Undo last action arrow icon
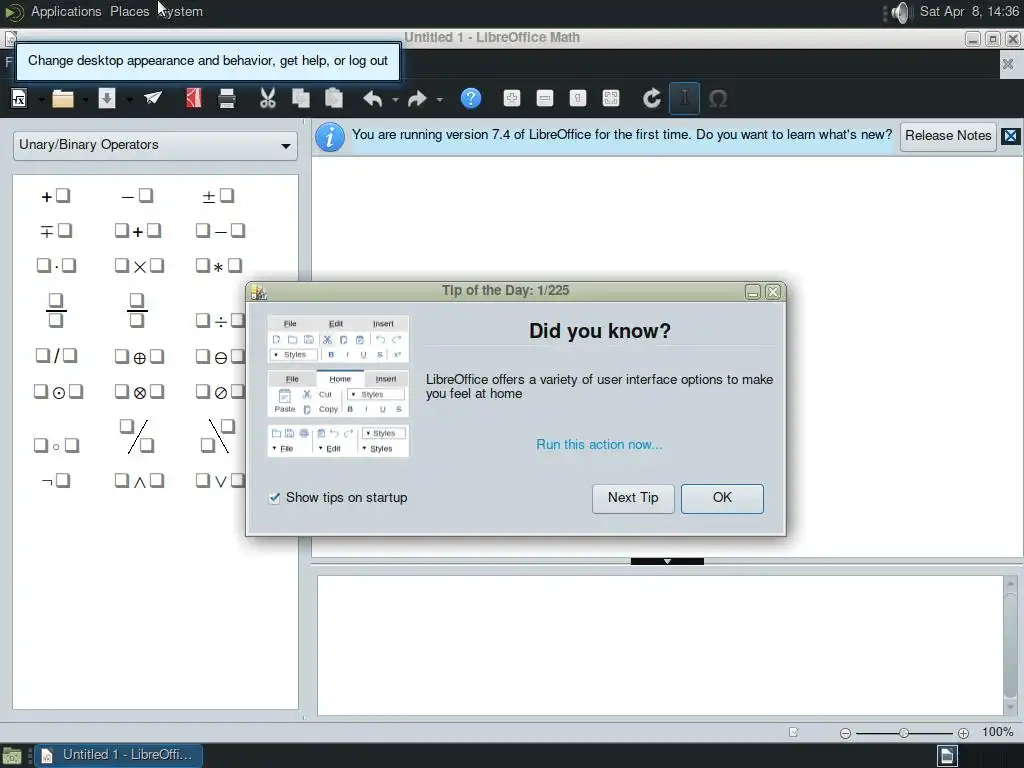Viewport: 1024px width, 768px height. click(372, 99)
